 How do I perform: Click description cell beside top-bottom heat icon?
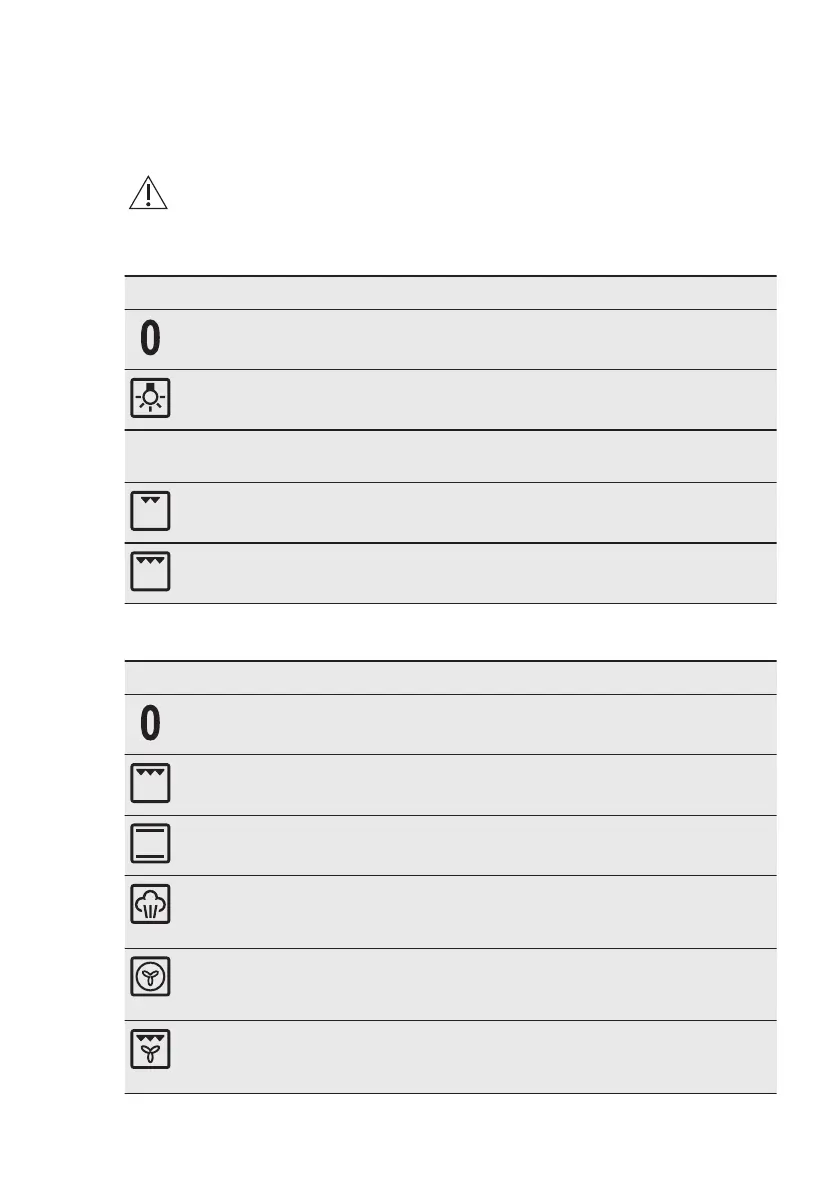pyautogui.click(x=477, y=845)
